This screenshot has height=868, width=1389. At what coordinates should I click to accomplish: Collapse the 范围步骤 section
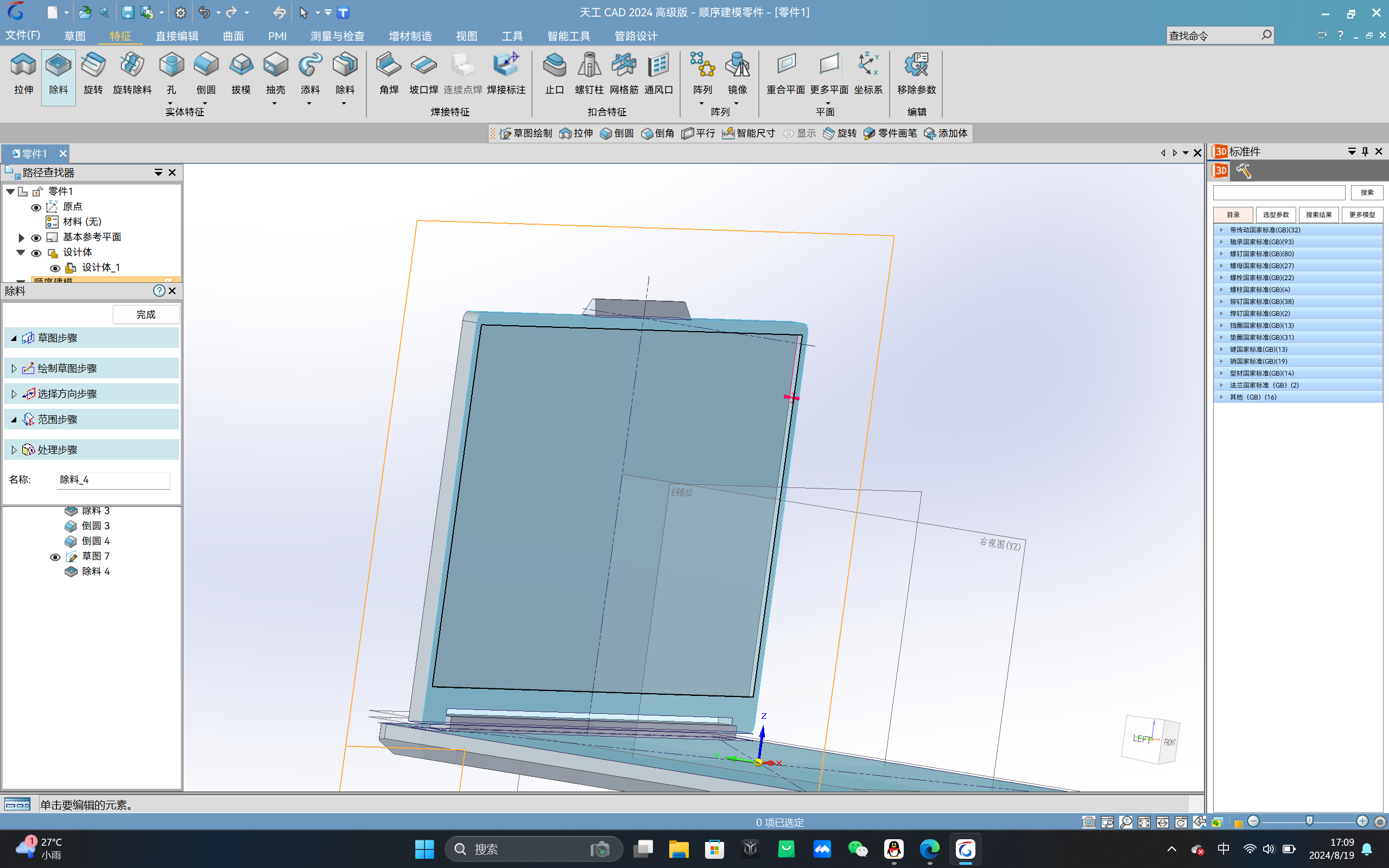pos(14,420)
